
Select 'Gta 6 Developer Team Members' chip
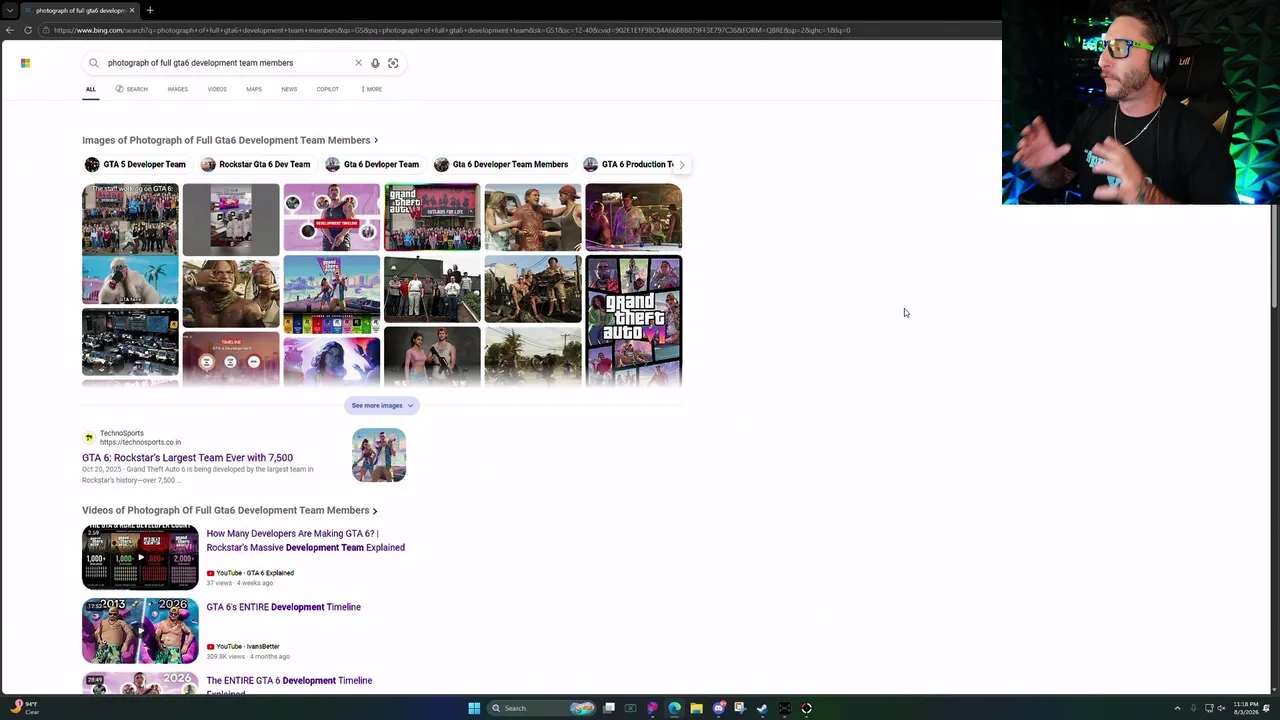coord(501,164)
